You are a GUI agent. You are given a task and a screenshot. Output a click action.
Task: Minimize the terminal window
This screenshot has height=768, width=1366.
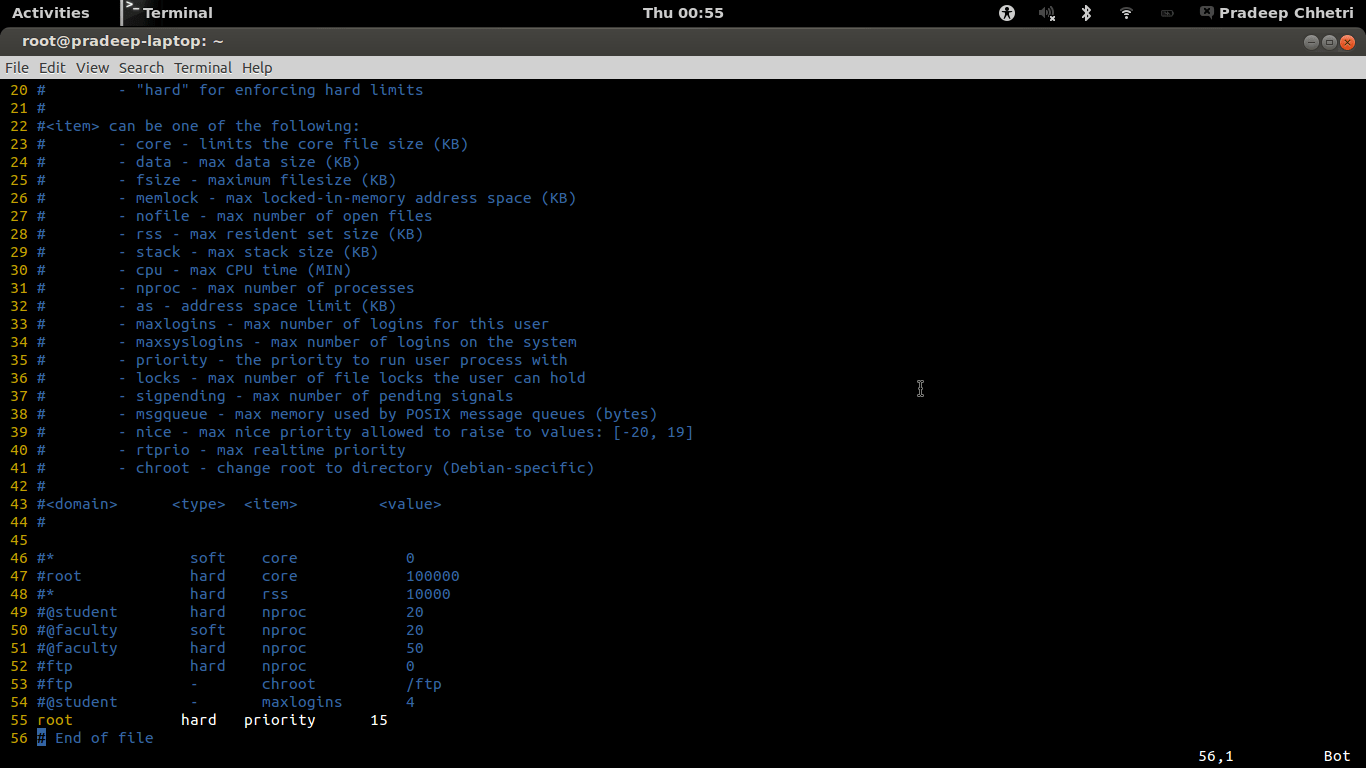[1312, 42]
